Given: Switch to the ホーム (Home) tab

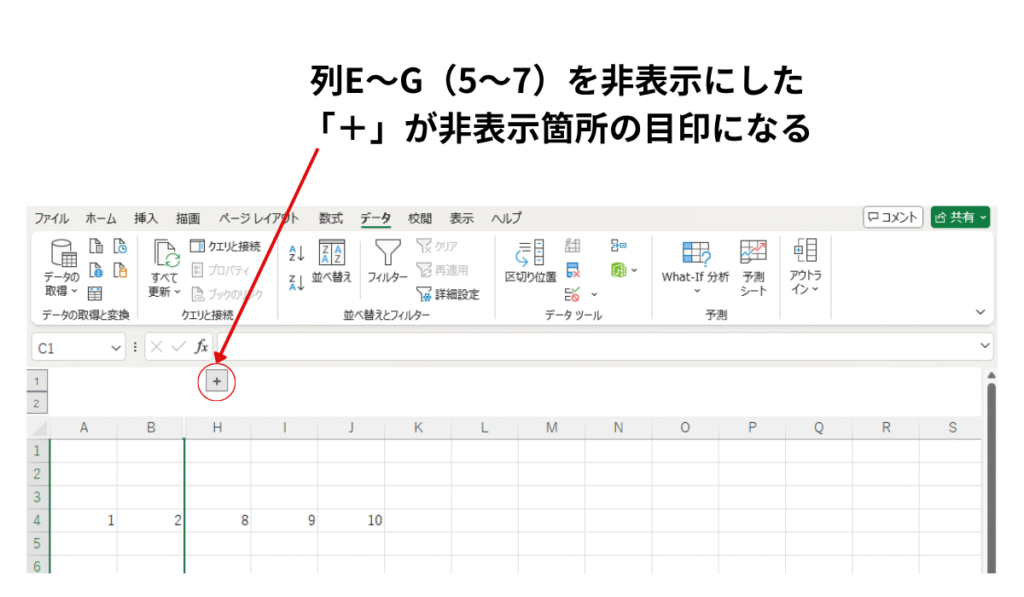Looking at the screenshot, I should point(100,218).
